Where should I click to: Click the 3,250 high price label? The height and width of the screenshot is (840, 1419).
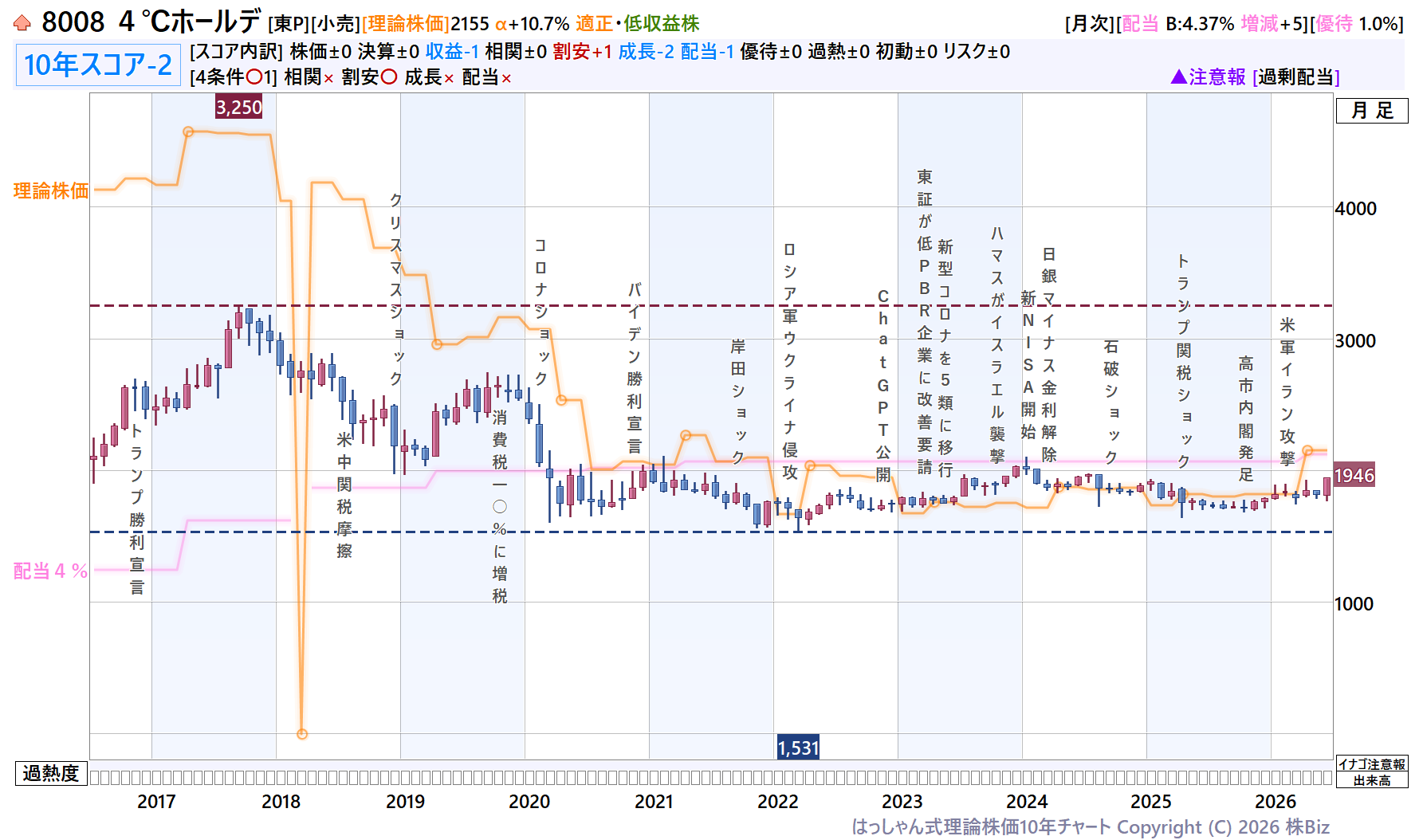click(x=238, y=107)
